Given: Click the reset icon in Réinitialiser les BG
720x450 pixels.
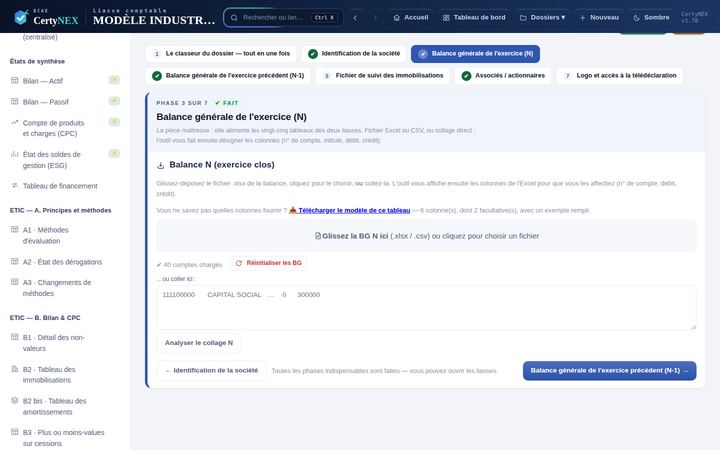Looking at the screenshot, I should 238,263.
